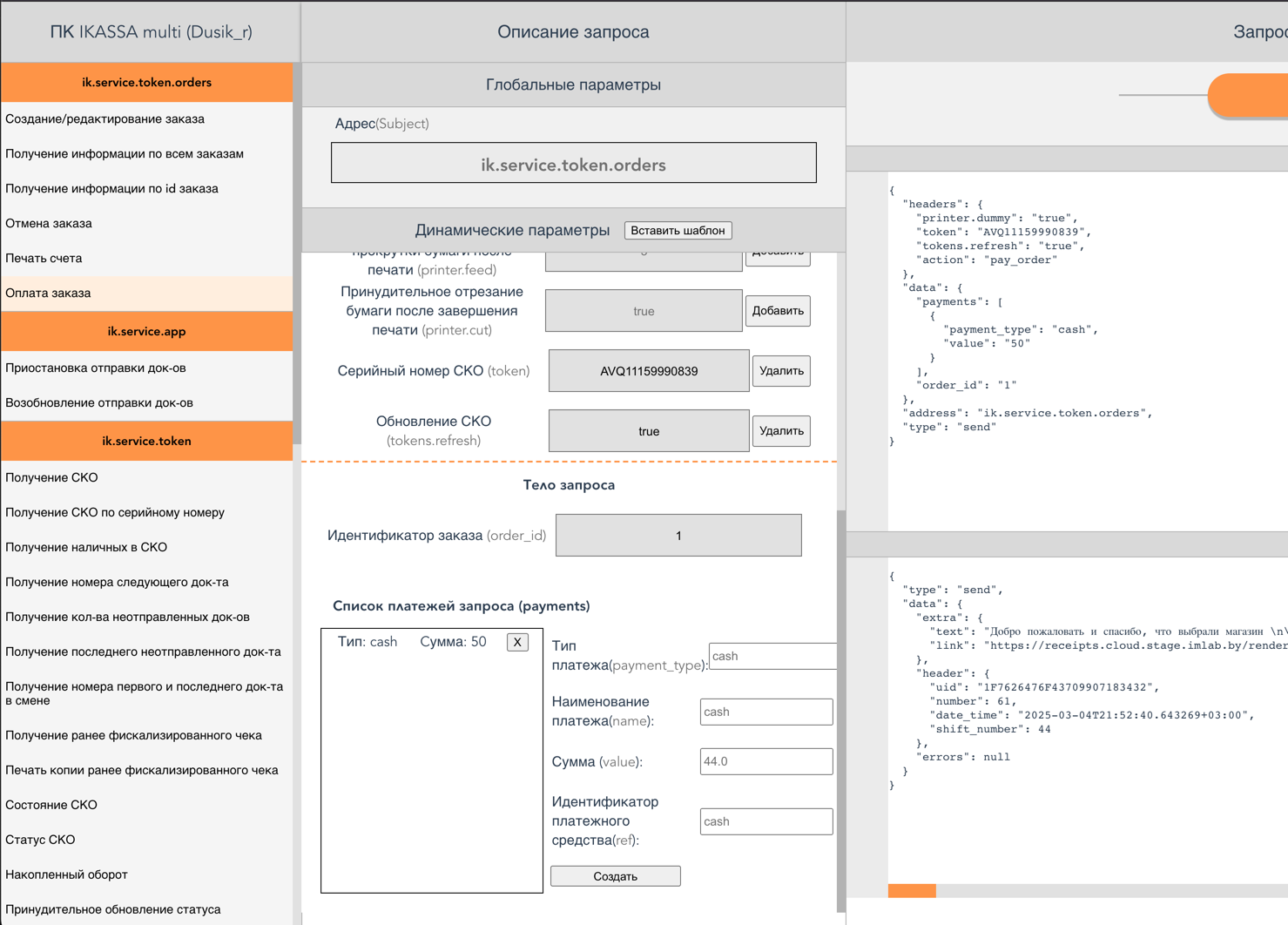Click Создать to add the payment
1288x925 pixels.
pyautogui.click(x=615, y=876)
